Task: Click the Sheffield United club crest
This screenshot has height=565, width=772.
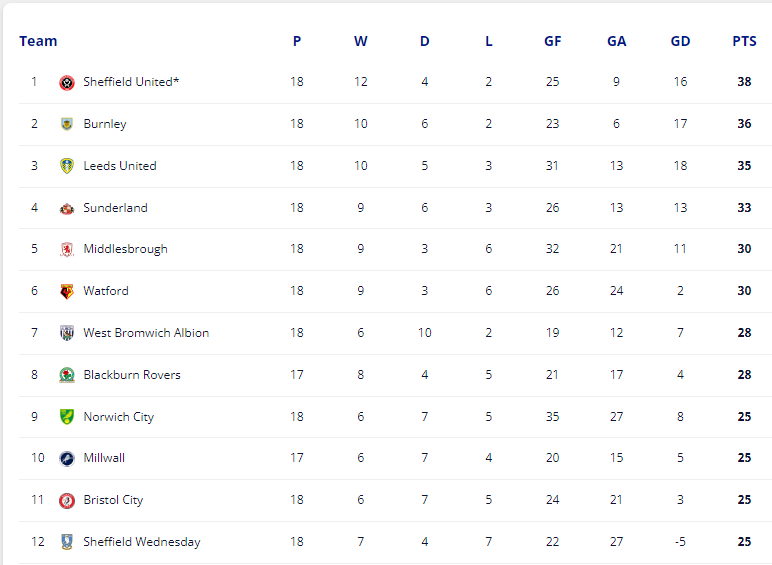Action: point(67,82)
